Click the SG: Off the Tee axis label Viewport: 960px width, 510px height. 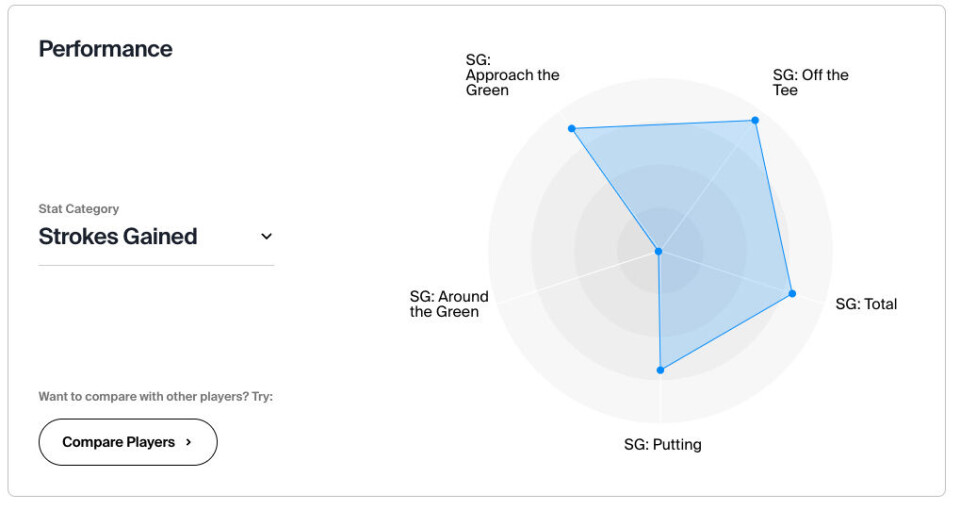810,82
